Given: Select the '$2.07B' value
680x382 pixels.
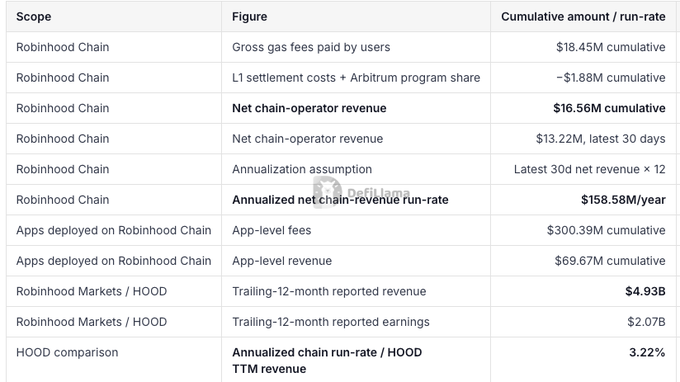Looking at the screenshot, I should click(646, 322).
